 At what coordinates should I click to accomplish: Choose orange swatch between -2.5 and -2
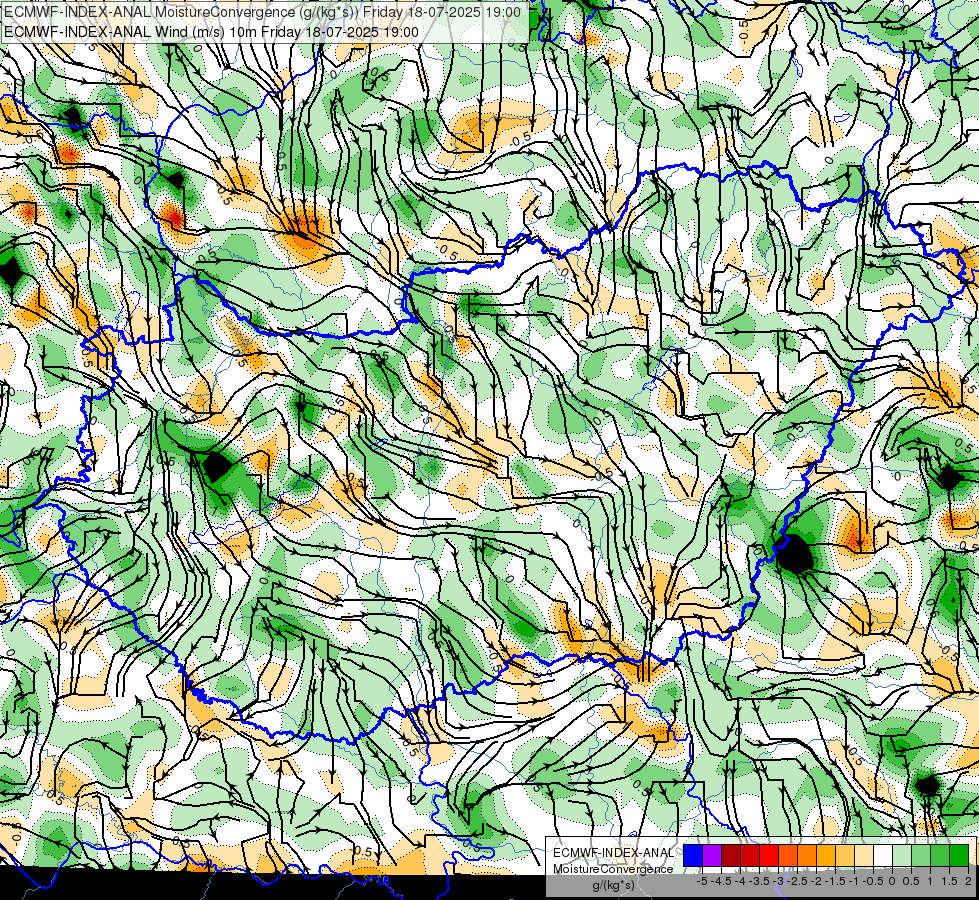(x=807, y=856)
